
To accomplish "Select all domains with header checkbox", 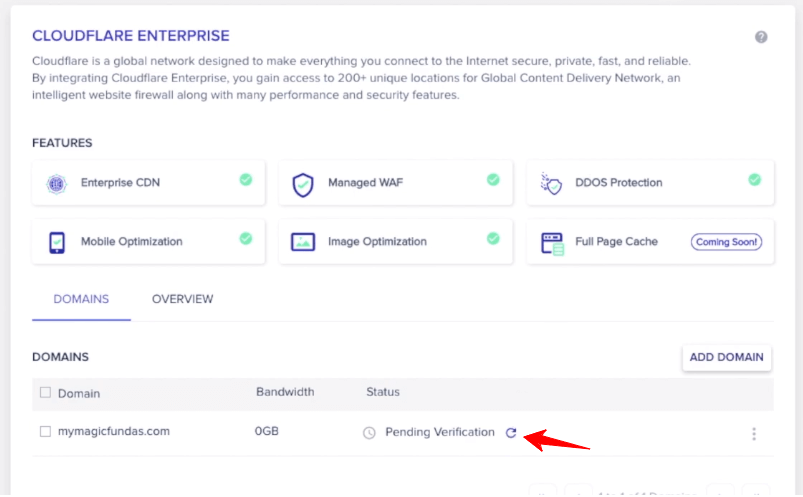I will [x=46, y=392].
